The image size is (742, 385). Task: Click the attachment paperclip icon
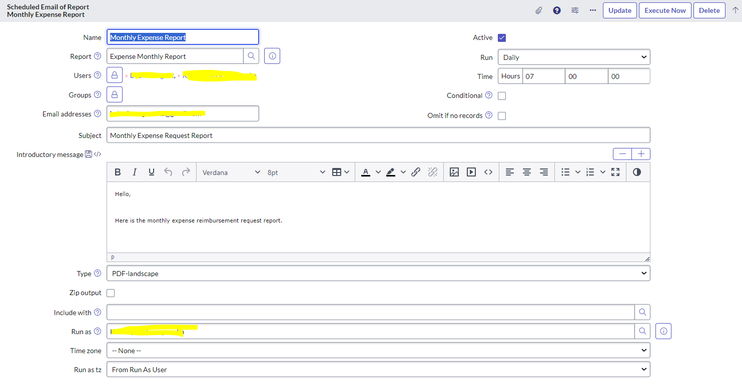click(x=539, y=10)
